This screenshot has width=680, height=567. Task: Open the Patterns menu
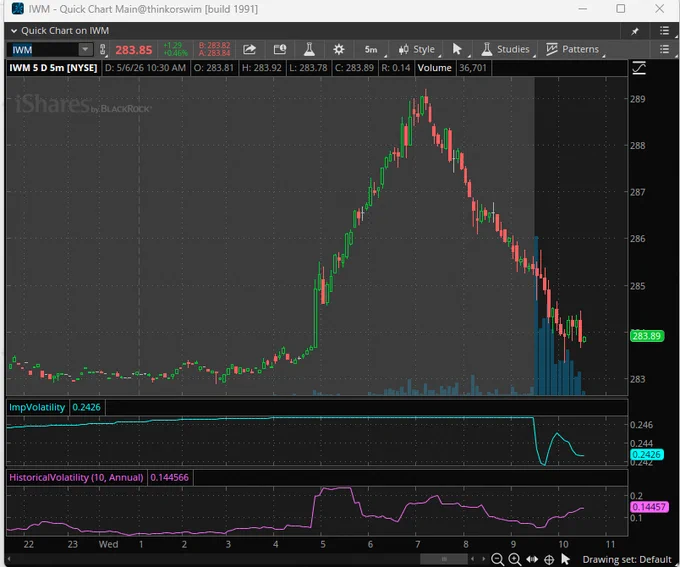pos(572,49)
